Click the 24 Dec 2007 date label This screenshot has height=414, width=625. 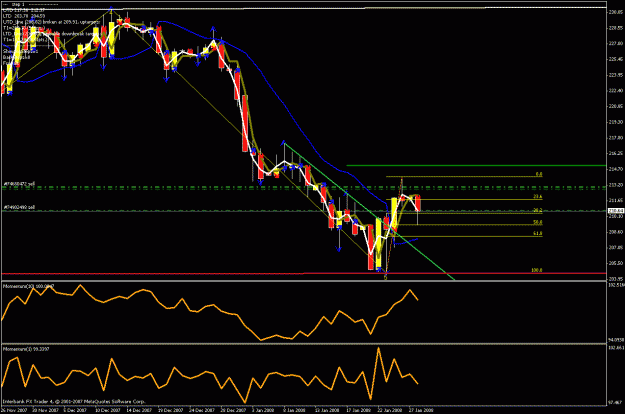point(202,410)
